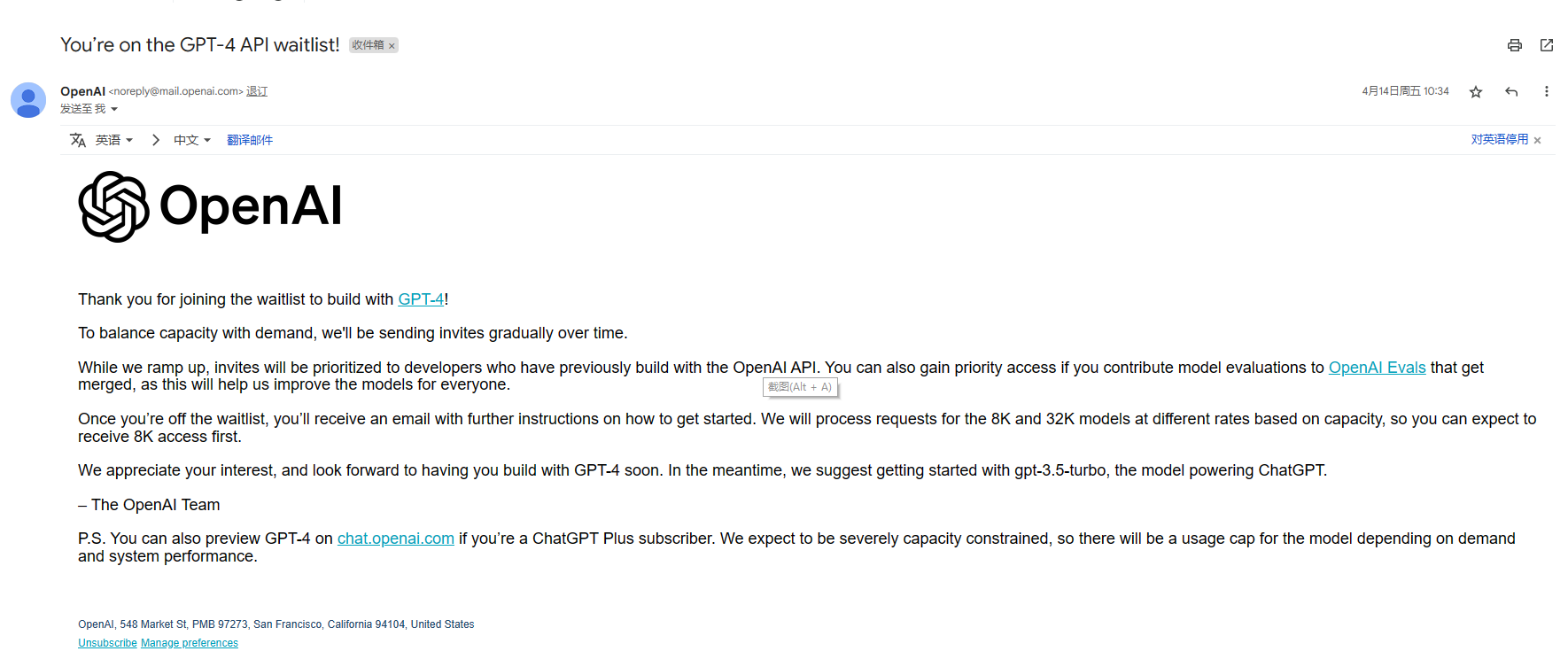Click 翻译邮件 to translate message

tap(250, 140)
